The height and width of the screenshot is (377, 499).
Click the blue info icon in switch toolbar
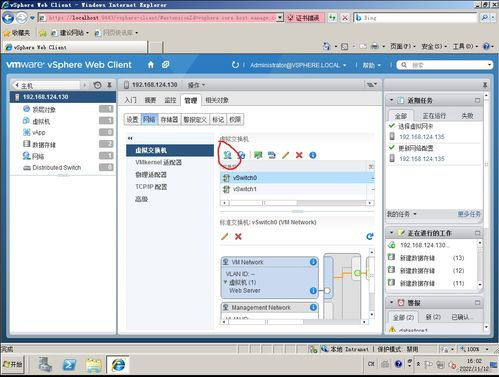(313, 155)
